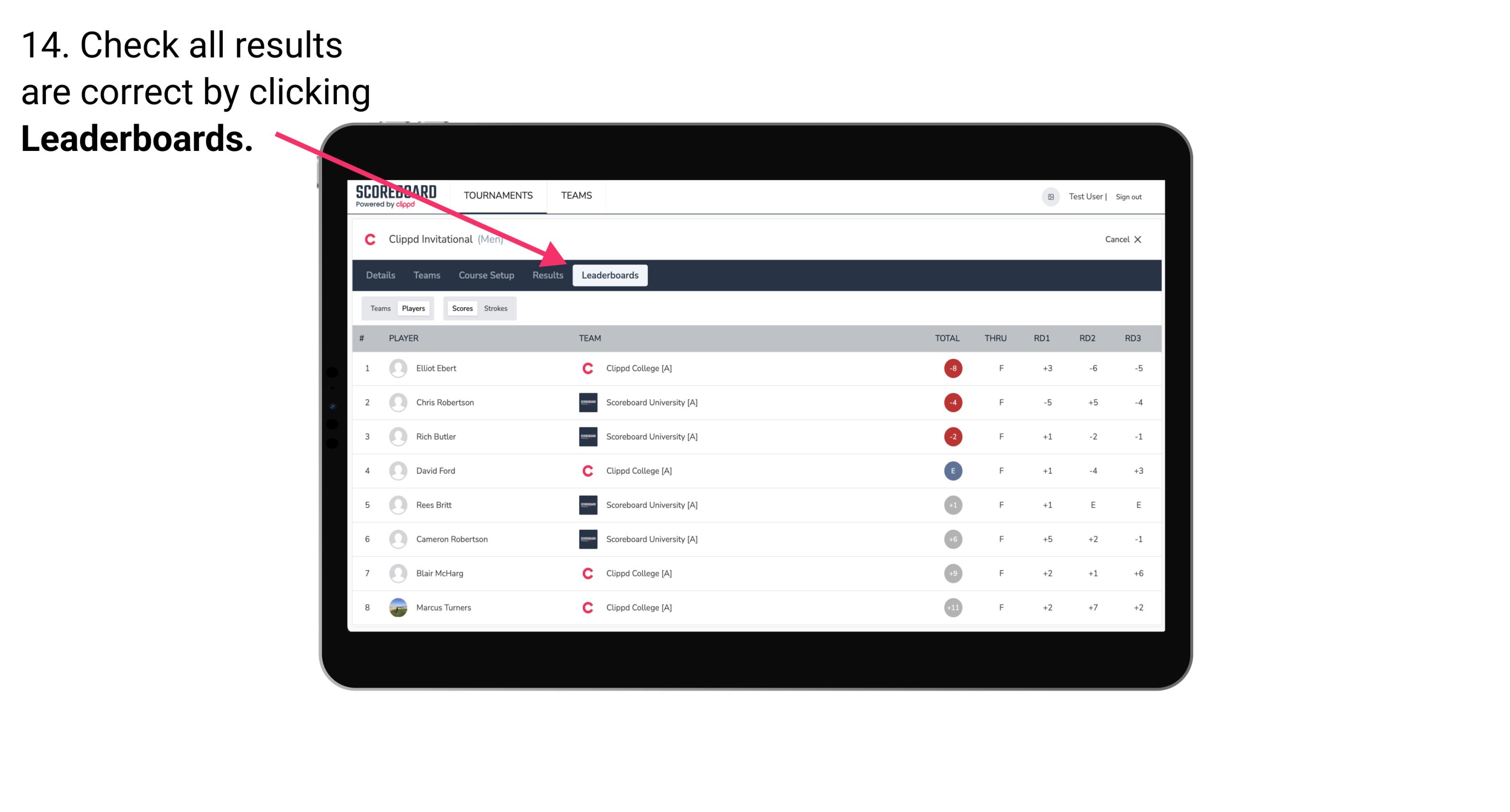Click the Tournaments menu item
This screenshot has height=812, width=1510.
498,195
